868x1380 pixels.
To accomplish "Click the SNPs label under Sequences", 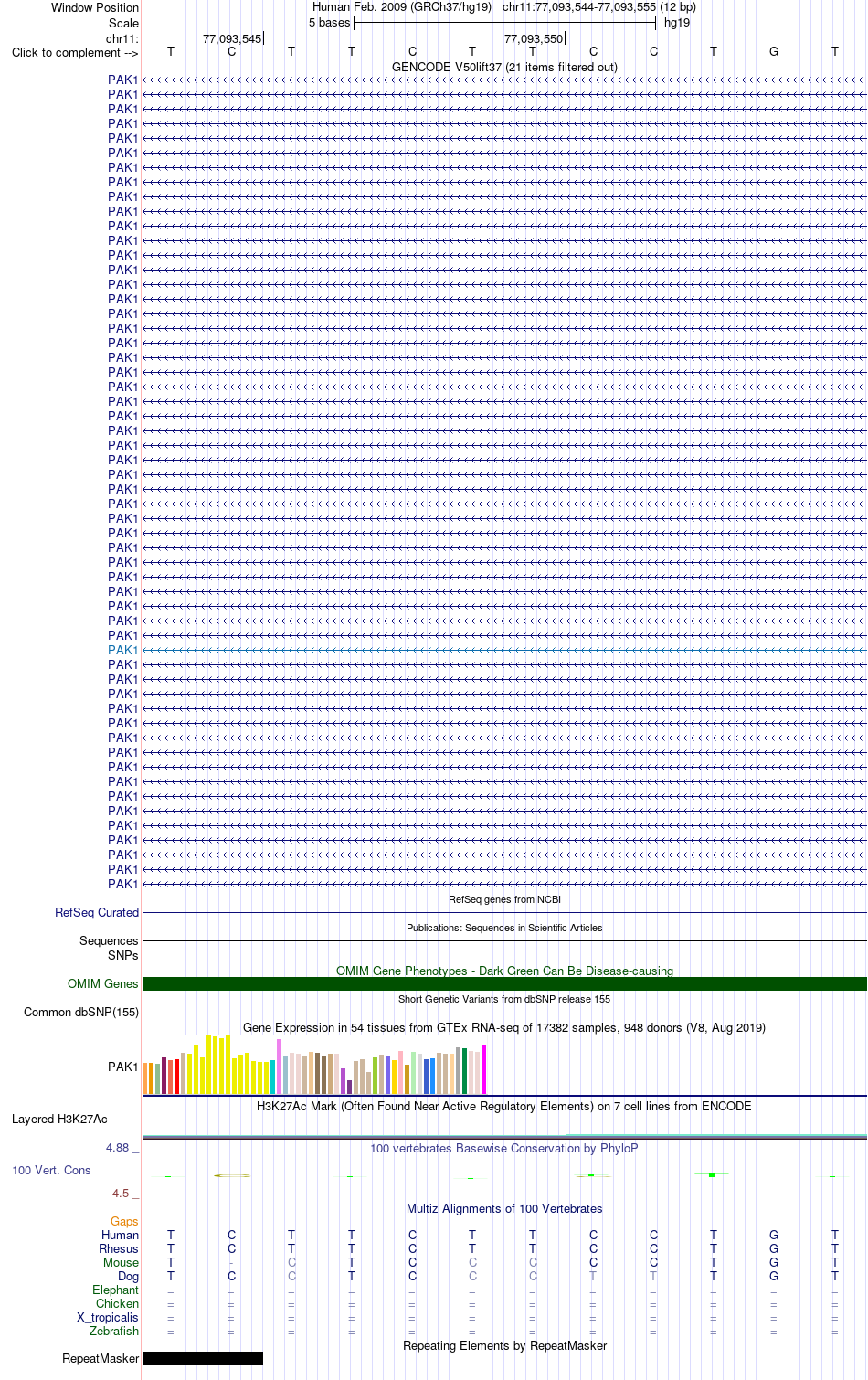I will click(x=122, y=955).
